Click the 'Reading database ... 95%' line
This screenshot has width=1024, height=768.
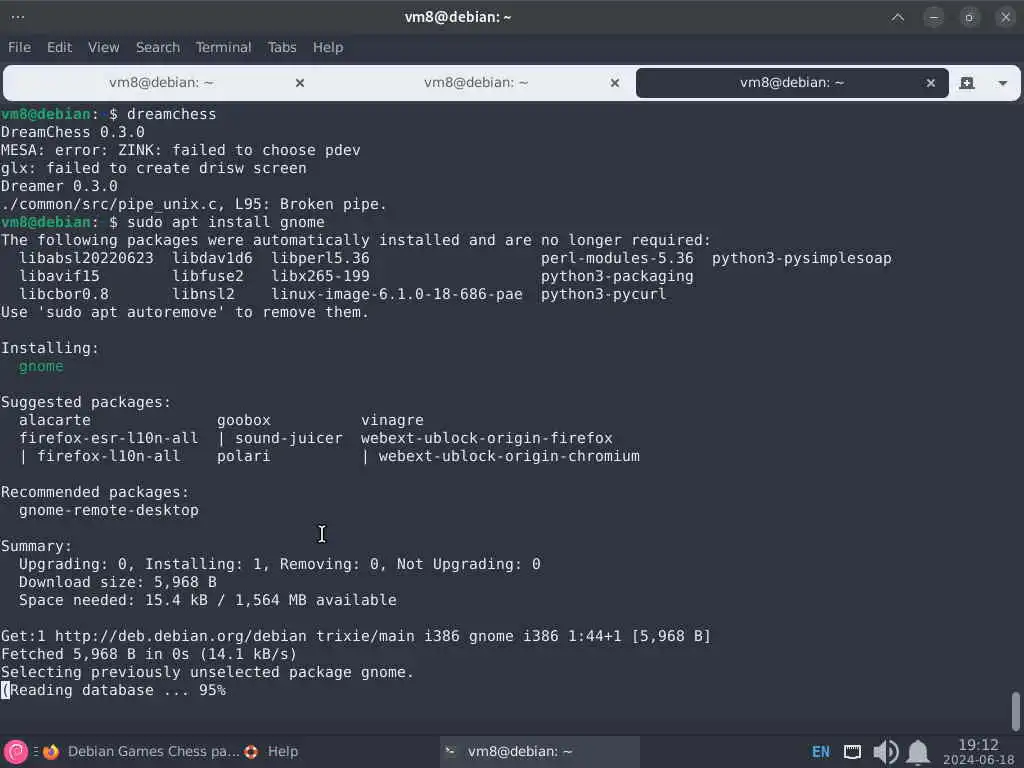point(114,690)
